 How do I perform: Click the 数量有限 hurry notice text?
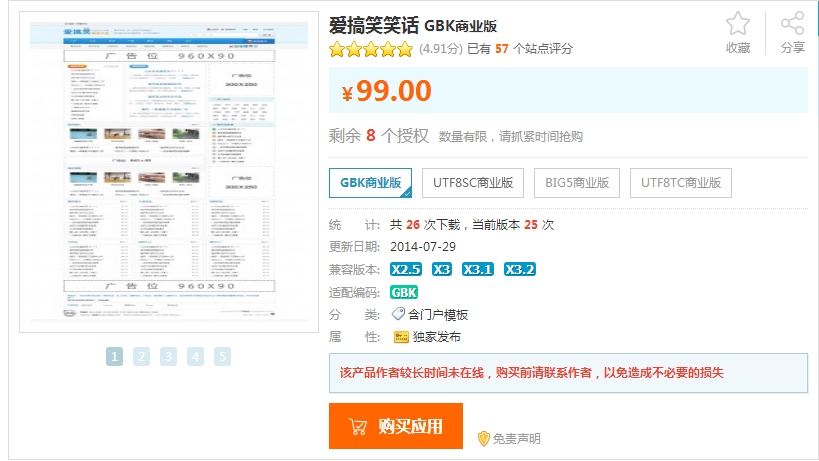510,137
